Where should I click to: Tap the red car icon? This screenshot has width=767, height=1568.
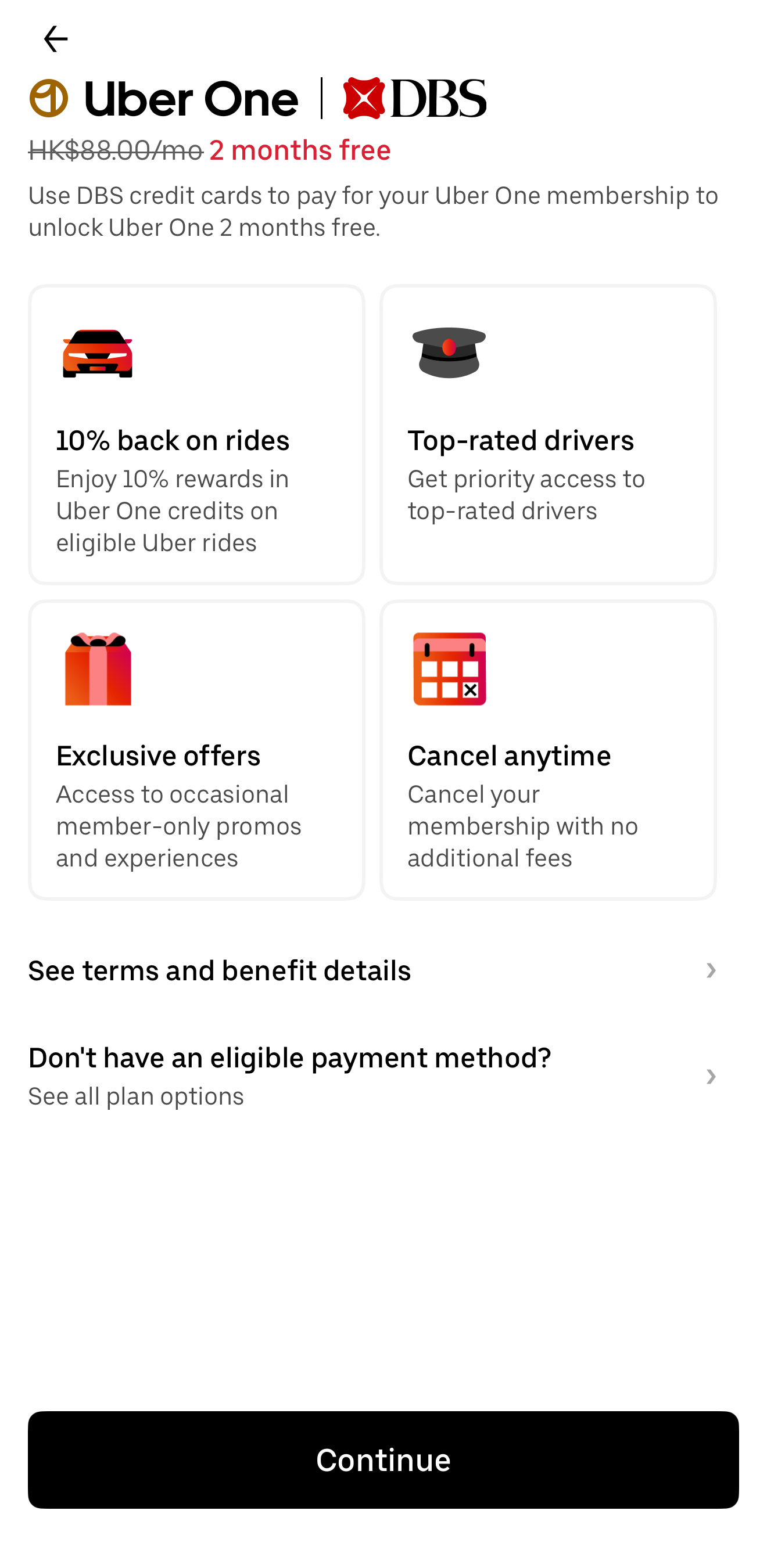point(98,354)
